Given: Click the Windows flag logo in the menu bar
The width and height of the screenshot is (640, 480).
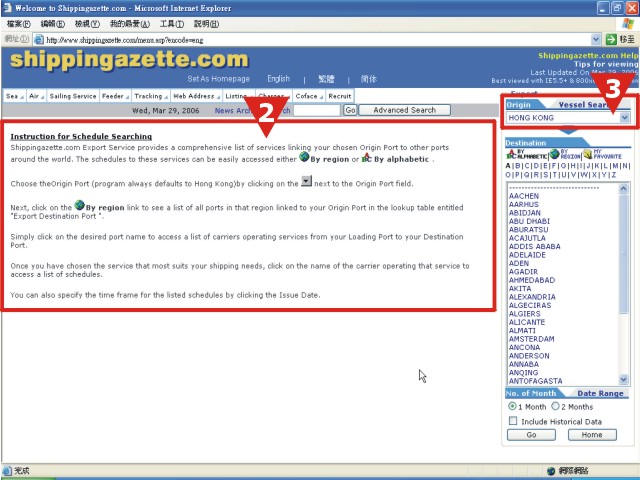Looking at the screenshot, I should pyautogui.click(x=628, y=24).
